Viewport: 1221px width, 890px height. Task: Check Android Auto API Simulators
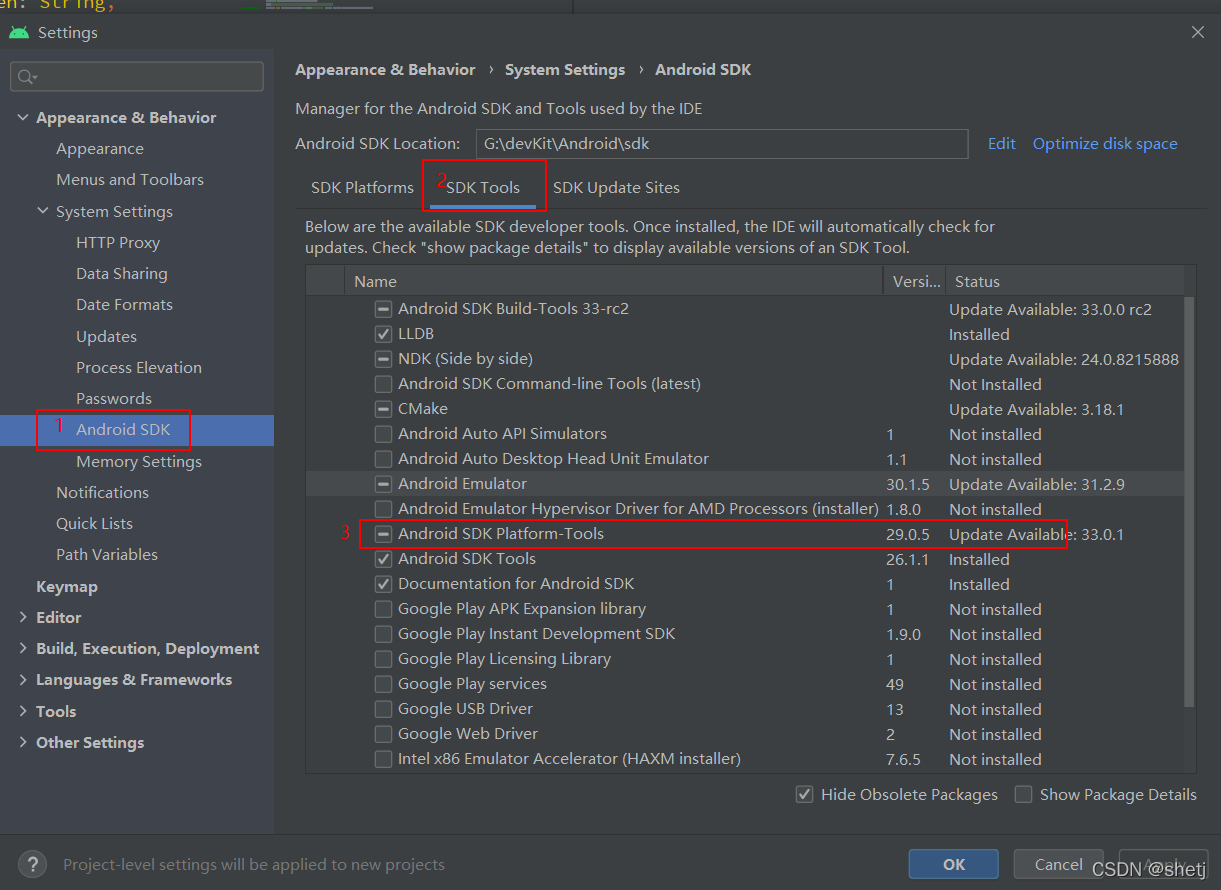pos(383,434)
